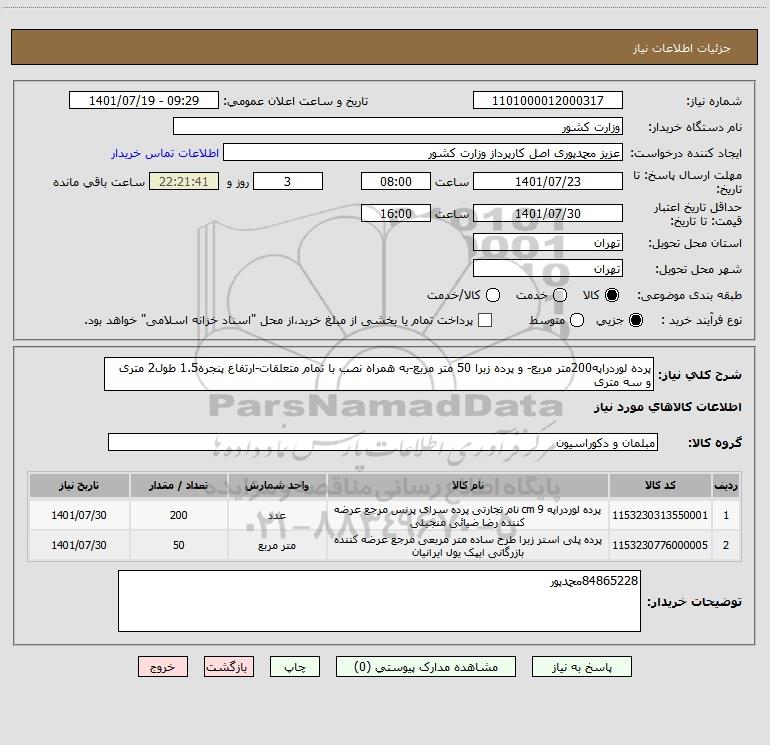770x745 pixels.
Task: Click the delivery province field تهران
Action: (548, 243)
